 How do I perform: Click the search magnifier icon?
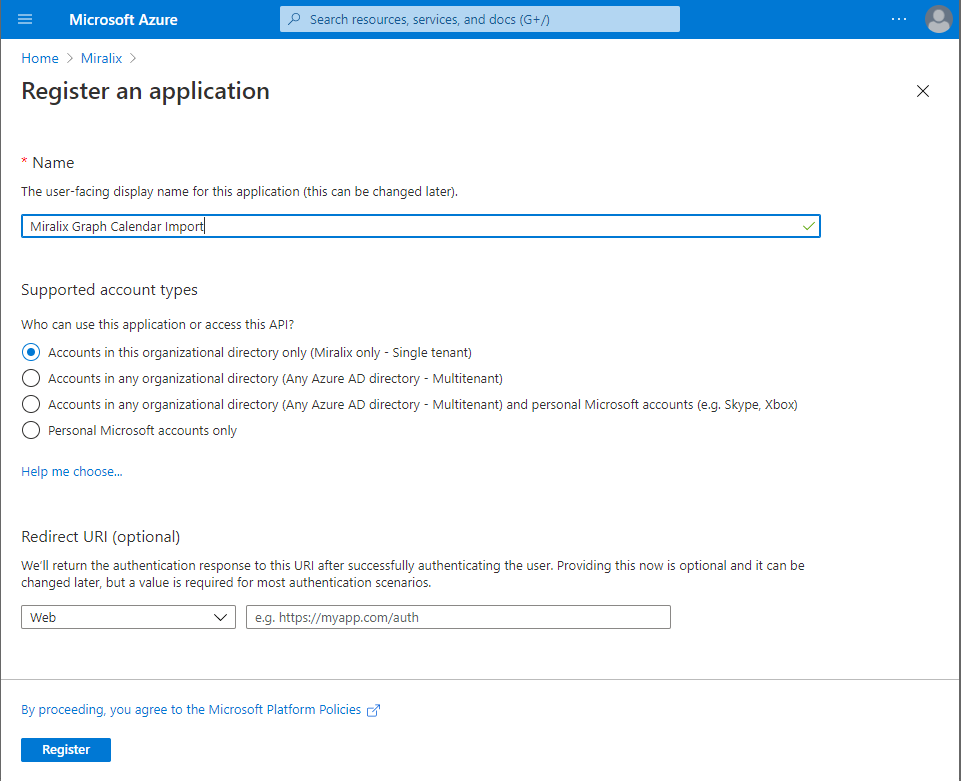[295, 19]
